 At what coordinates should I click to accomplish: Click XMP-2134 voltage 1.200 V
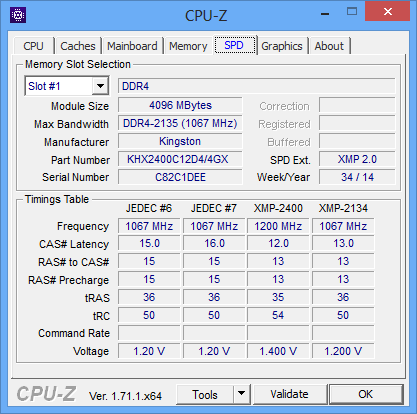pos(343,351)
